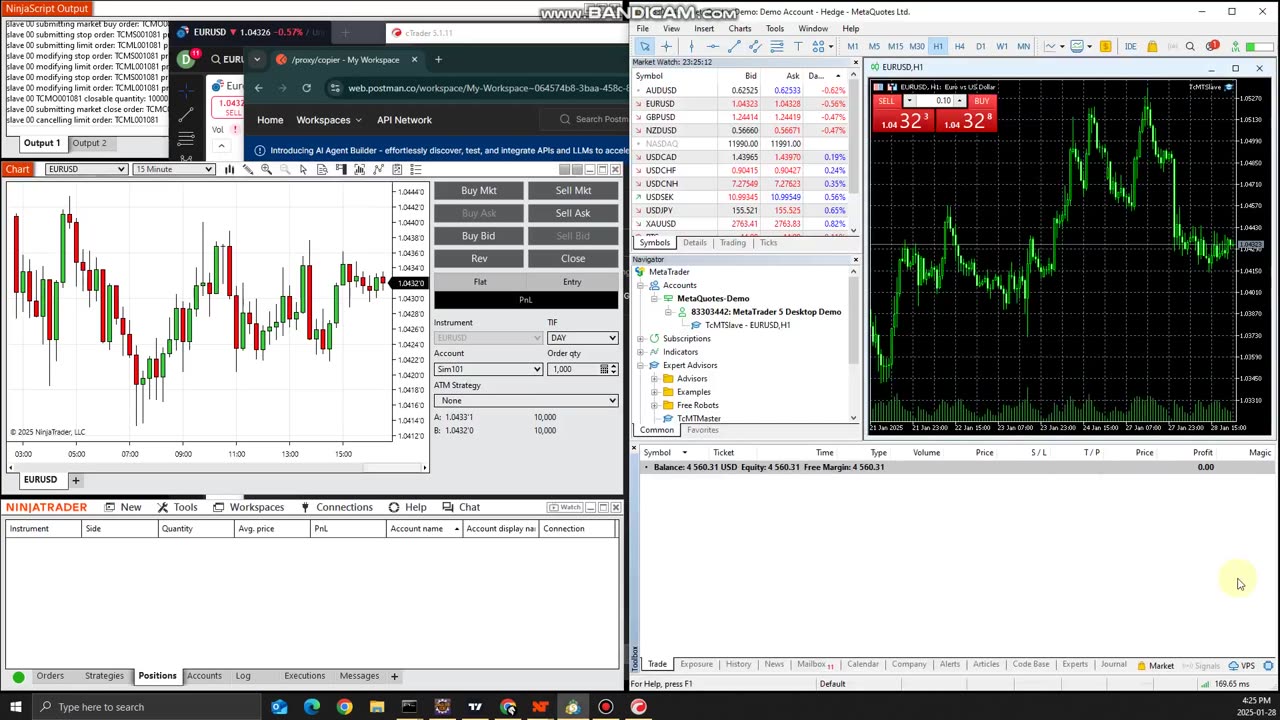Select XAUUSD row in Market Watch
Image resolution: width=1280 pixels, height=720 pixels.
coord(741,224)
